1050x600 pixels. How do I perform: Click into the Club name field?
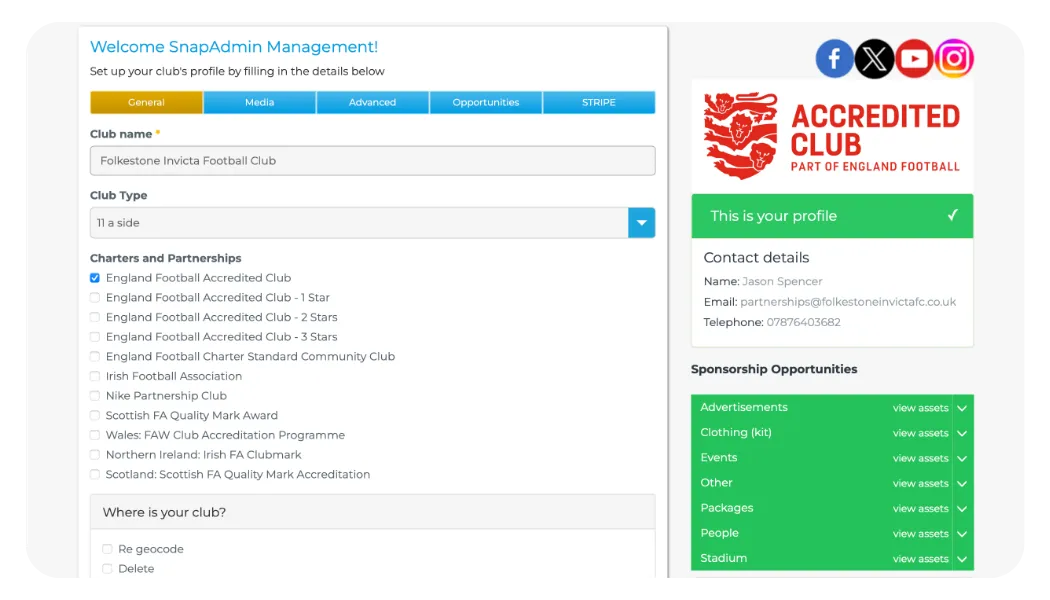(372, 161)
